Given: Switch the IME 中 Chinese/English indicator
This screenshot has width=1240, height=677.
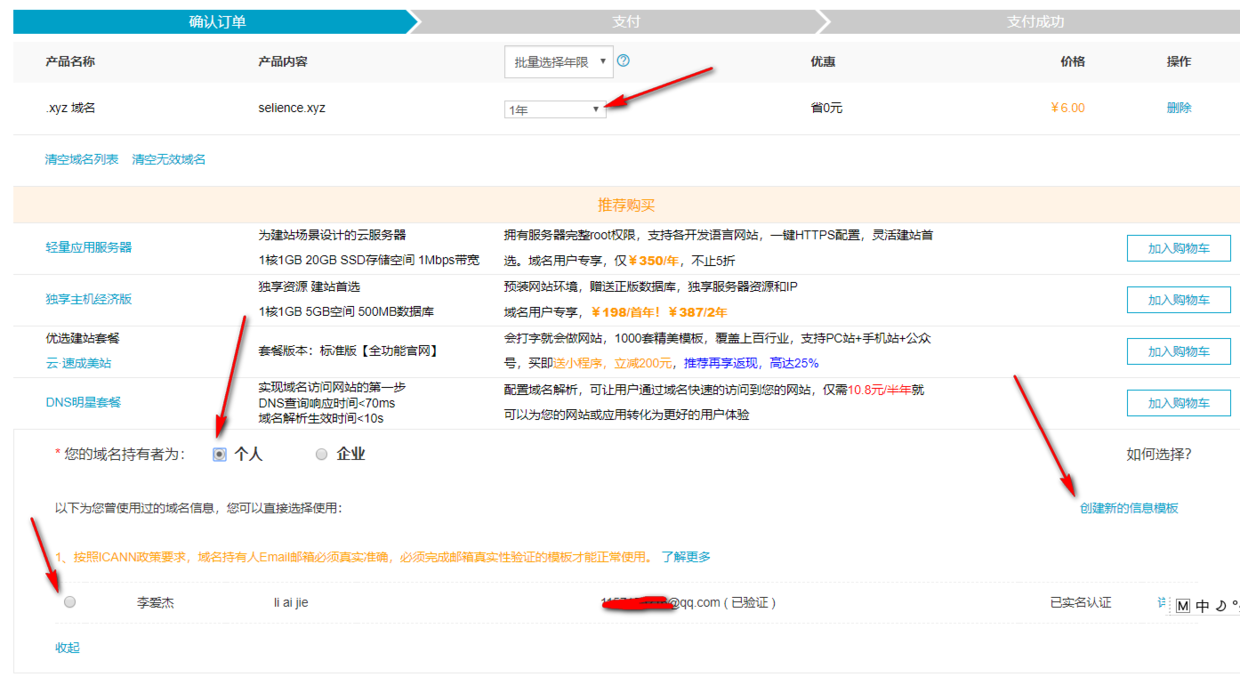Looking at the screenshot, I should 1203,606.
